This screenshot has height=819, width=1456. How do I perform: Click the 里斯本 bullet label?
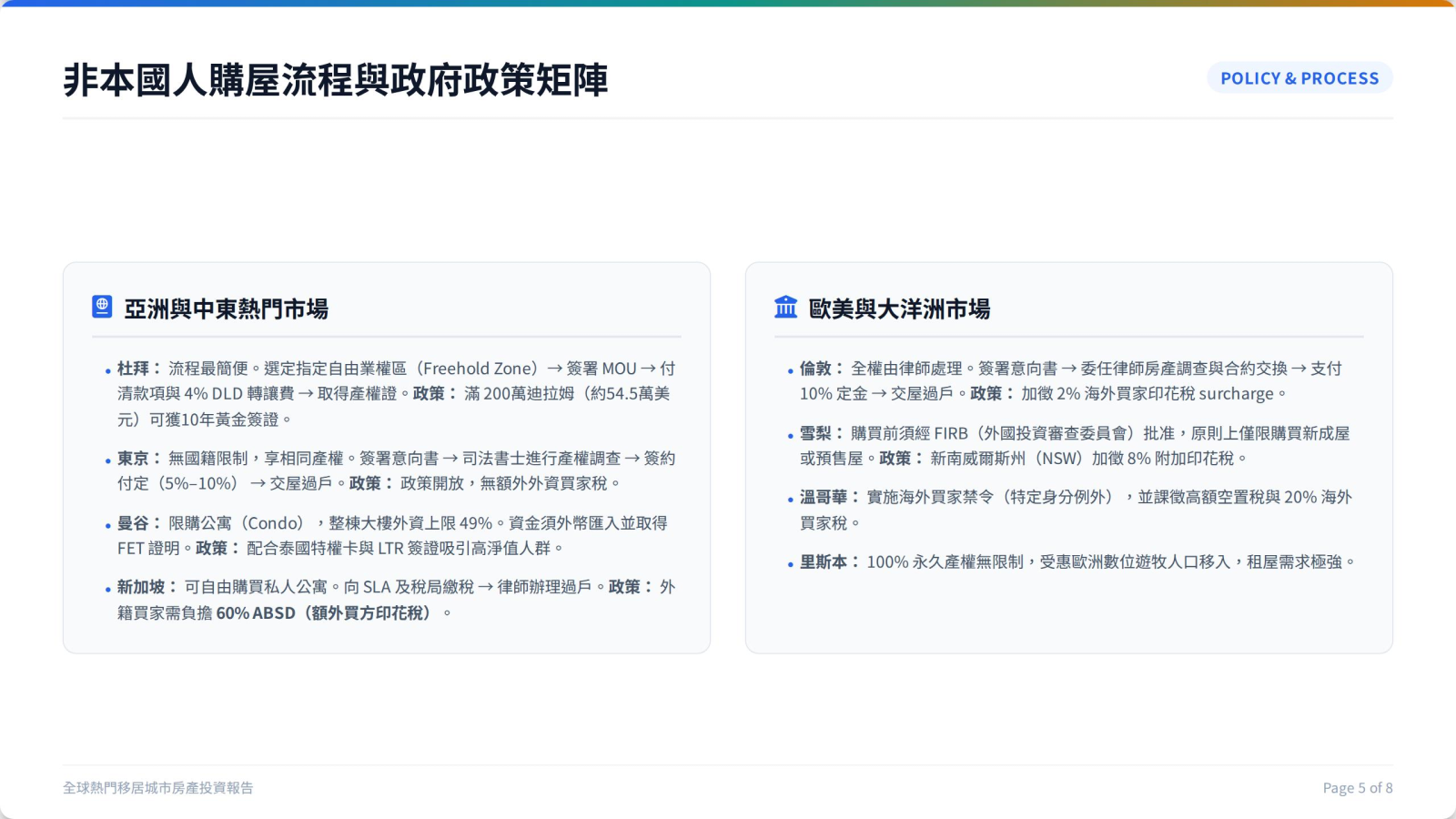[830, 562]
